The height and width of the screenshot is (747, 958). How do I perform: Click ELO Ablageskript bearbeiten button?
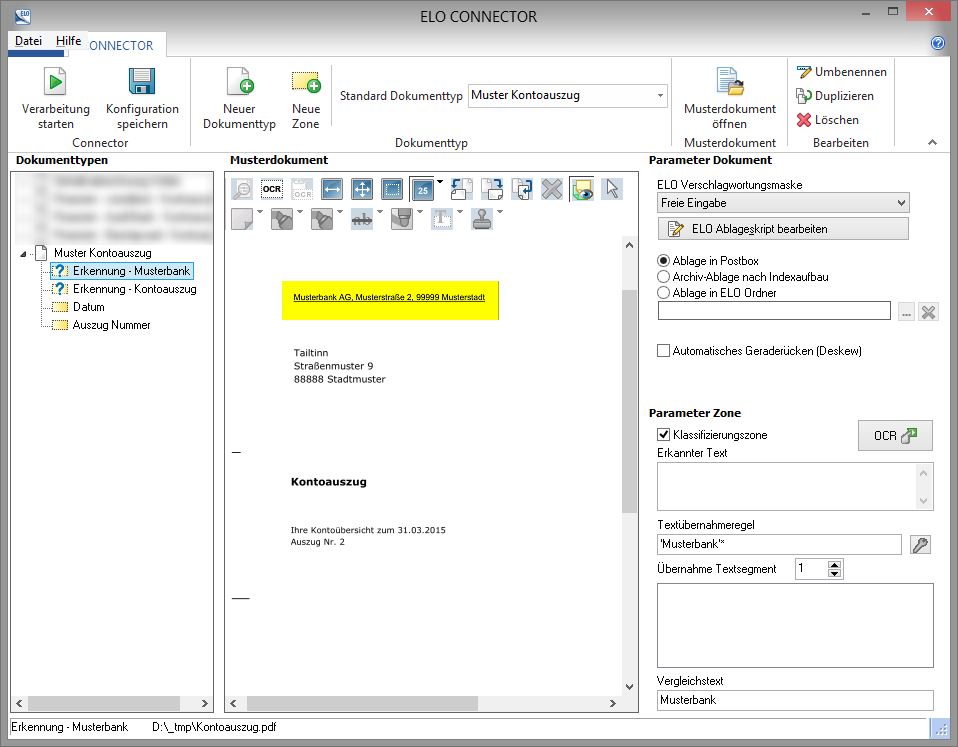click(783, 229)
